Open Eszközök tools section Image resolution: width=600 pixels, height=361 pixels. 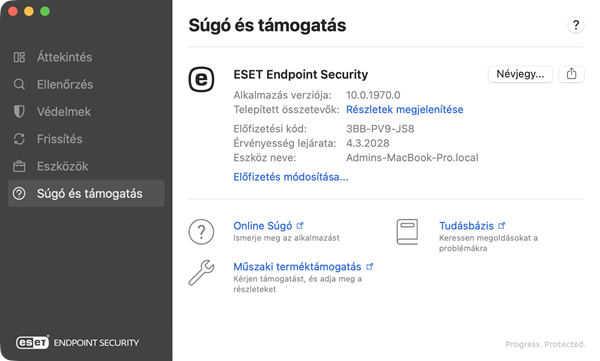[x=86, y=166]
